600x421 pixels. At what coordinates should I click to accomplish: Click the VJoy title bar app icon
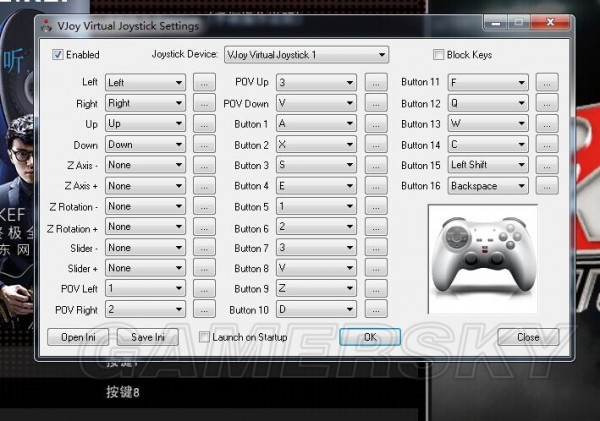click(46, 26)
